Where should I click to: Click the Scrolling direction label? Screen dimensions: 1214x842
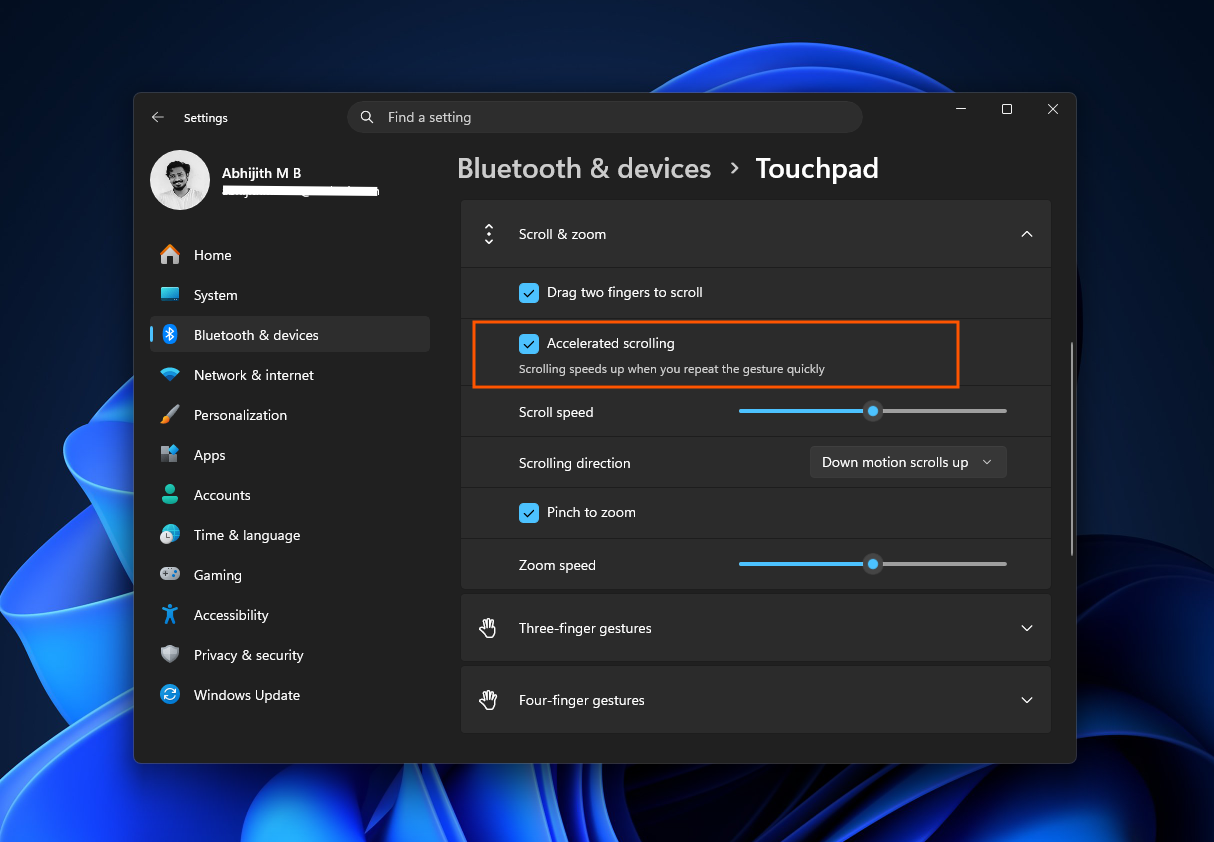pos(575,463)
